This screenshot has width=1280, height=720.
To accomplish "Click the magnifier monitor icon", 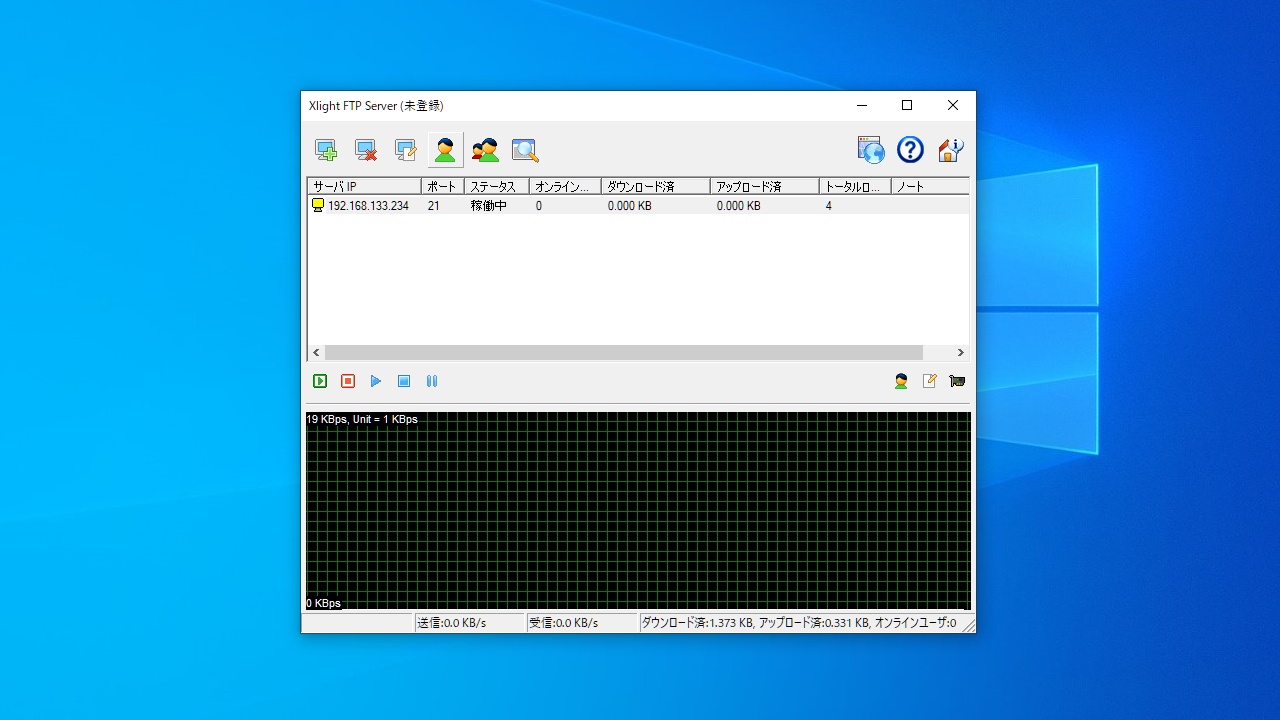I will [x=525, y=150].
